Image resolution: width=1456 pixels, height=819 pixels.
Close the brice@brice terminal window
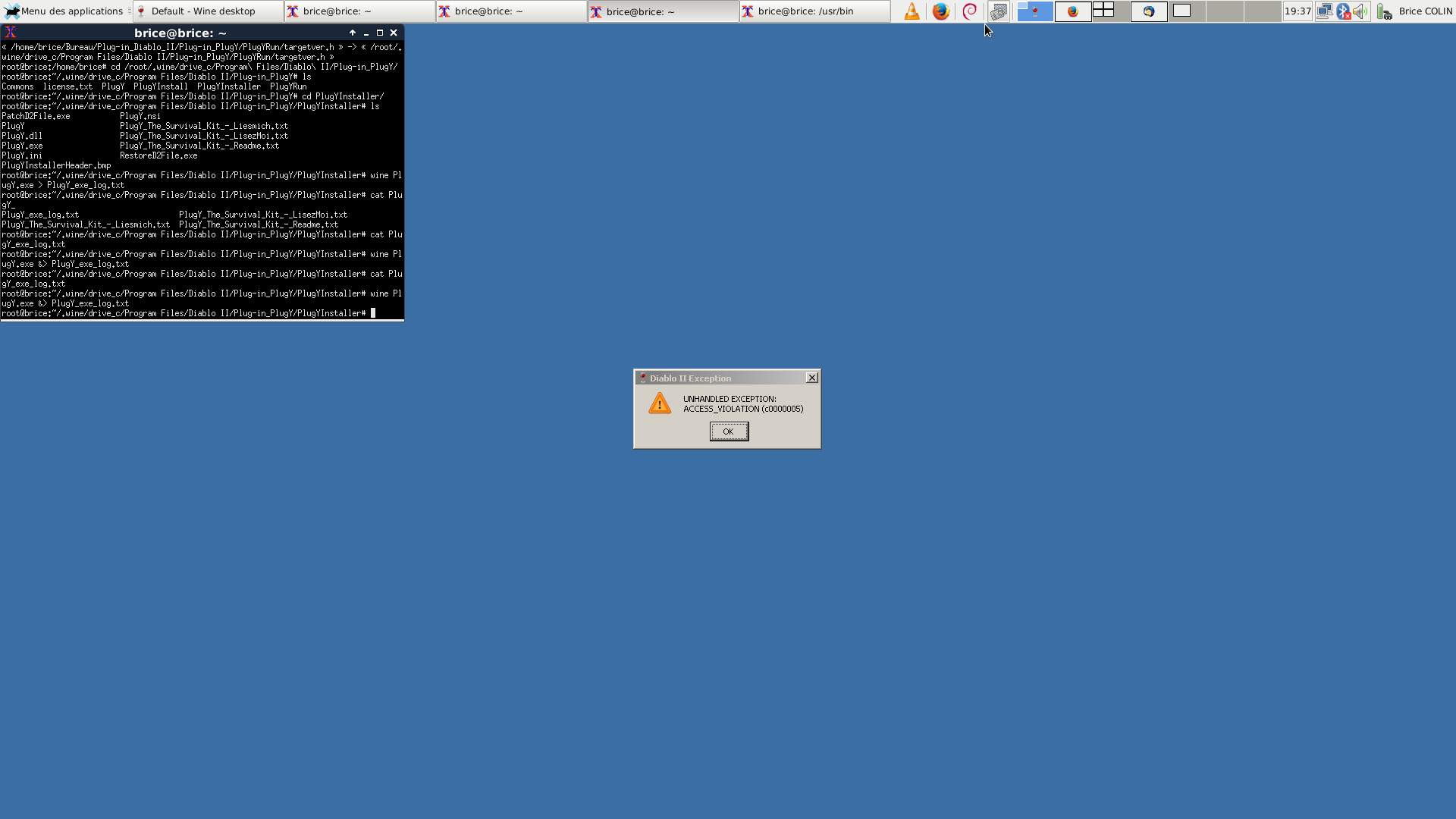coord(394,33)
